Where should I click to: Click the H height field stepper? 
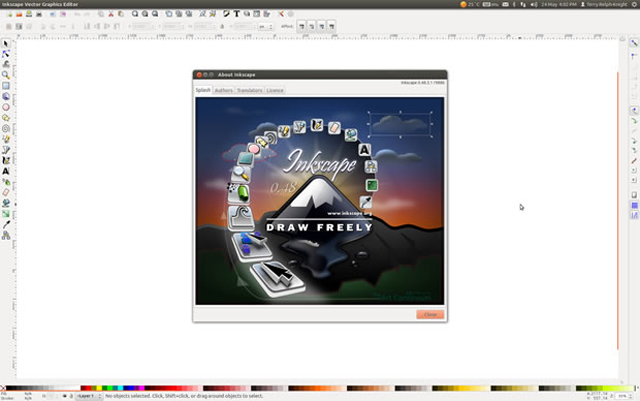(x=252, y=27)
